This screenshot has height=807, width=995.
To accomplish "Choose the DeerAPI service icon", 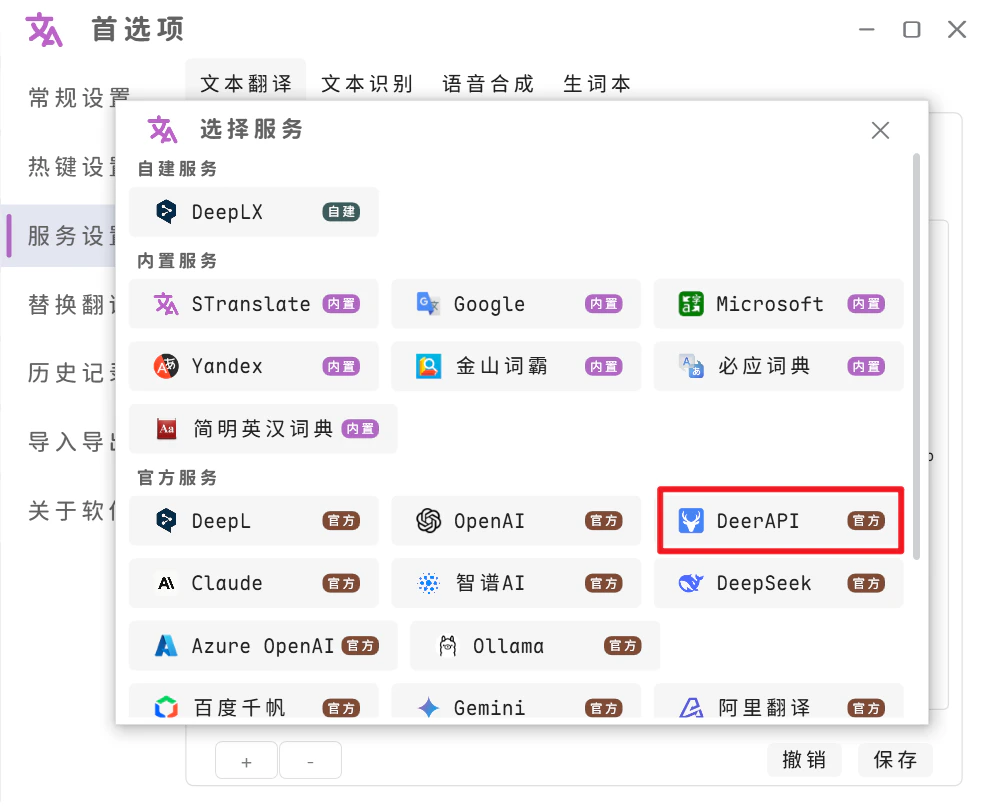I will 690,521.
